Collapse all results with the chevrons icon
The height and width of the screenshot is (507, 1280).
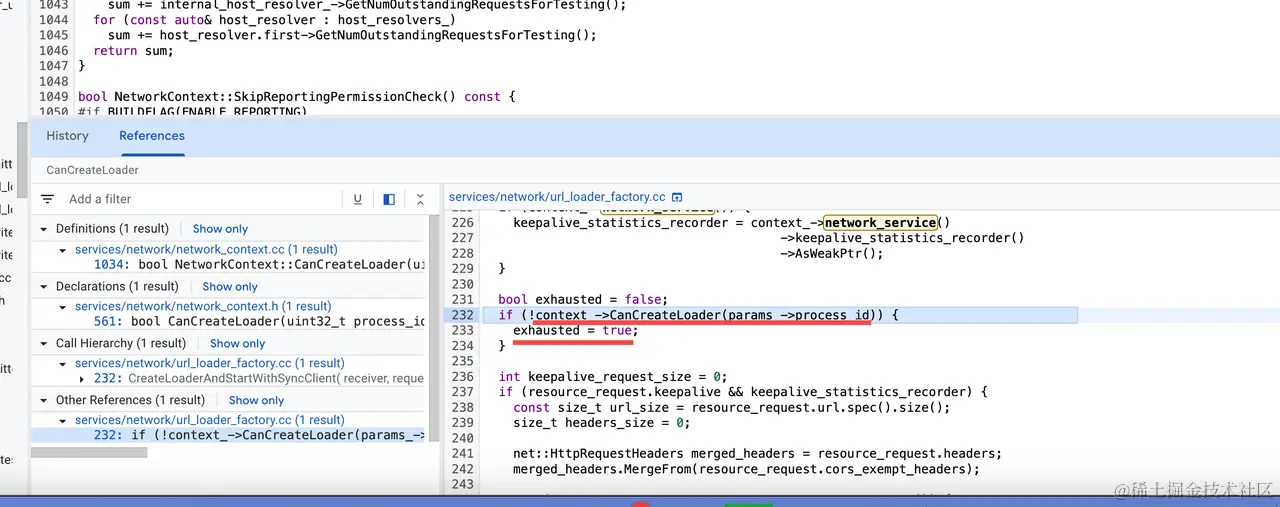(420, 199)
